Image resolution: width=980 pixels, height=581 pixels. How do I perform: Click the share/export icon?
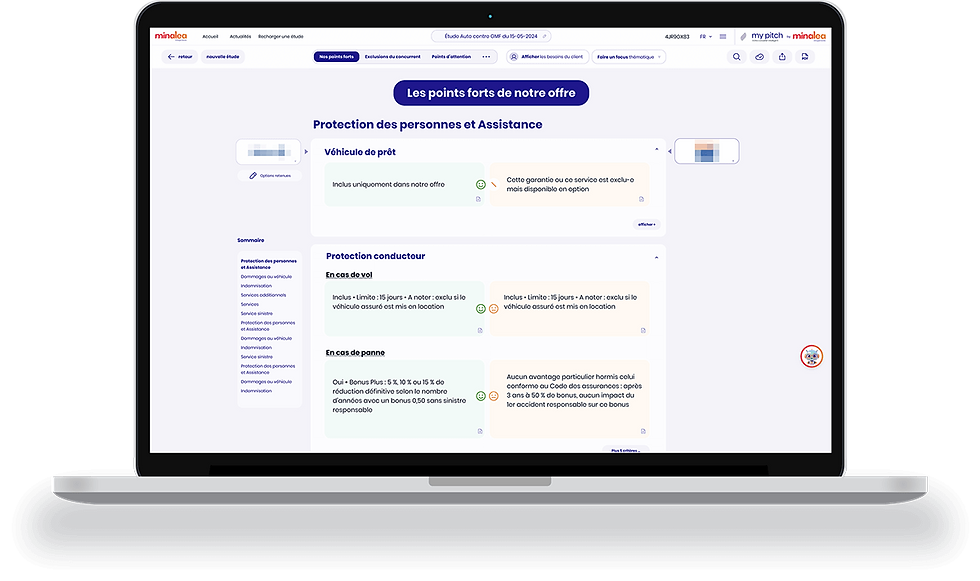pyautogui.click(x=782, y=57)
